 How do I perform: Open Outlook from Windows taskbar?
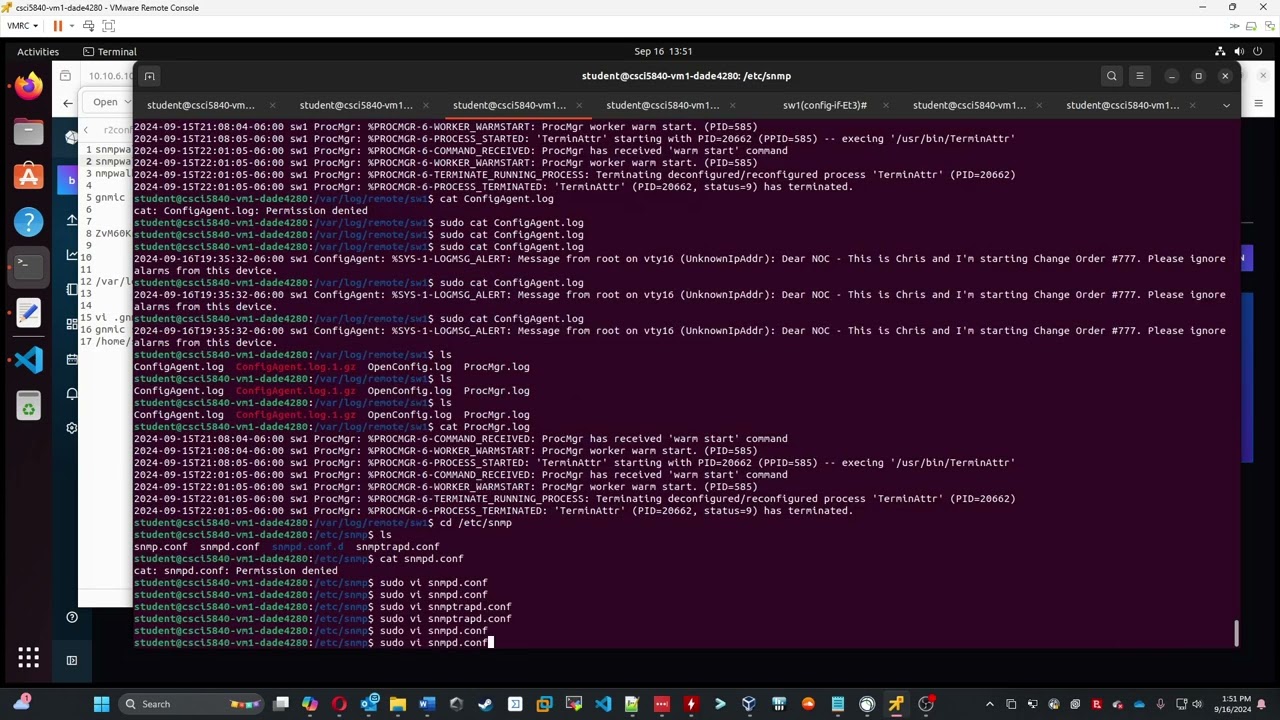[369, 704]
